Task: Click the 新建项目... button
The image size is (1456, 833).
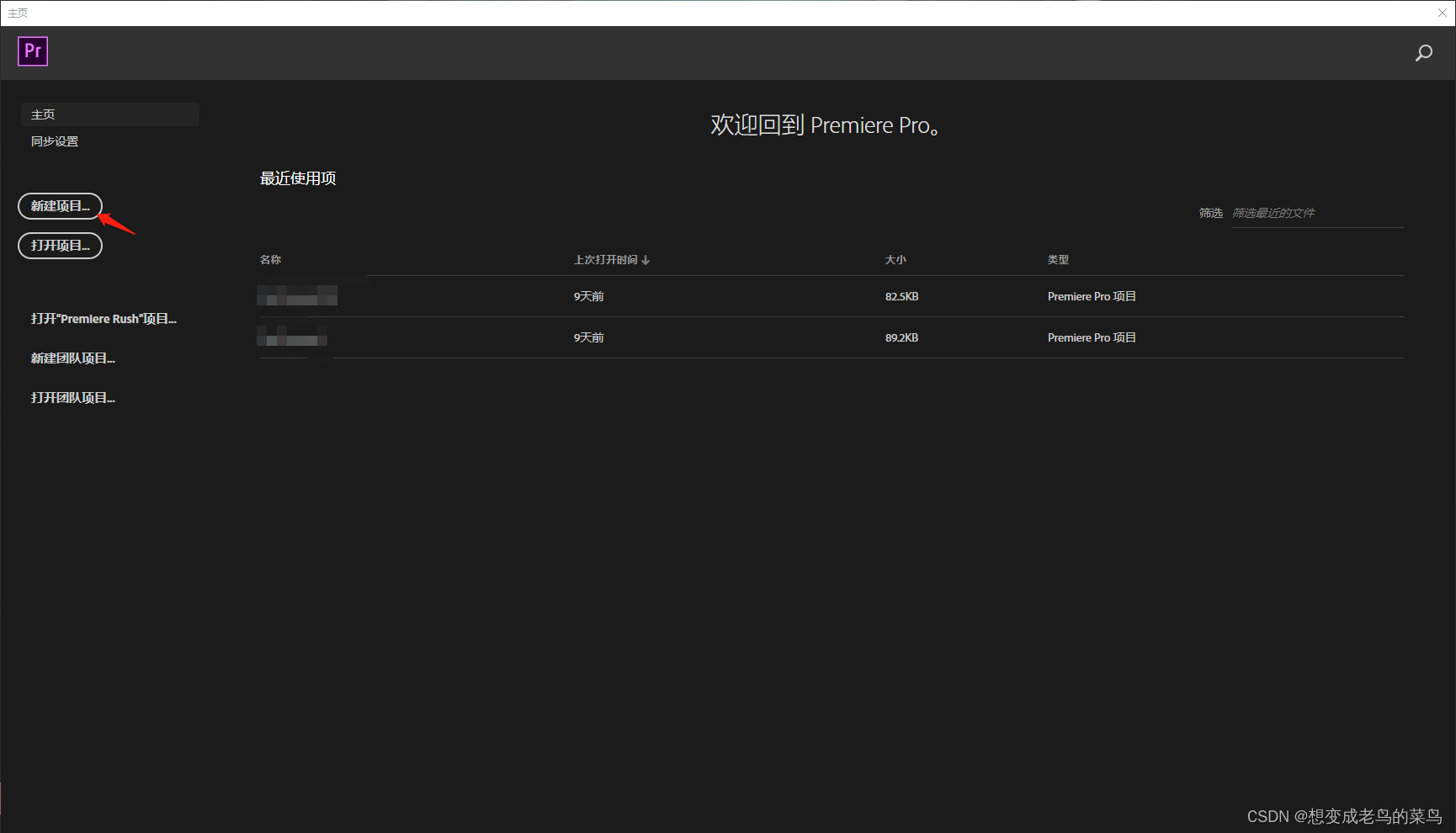Action: [60, 206]
